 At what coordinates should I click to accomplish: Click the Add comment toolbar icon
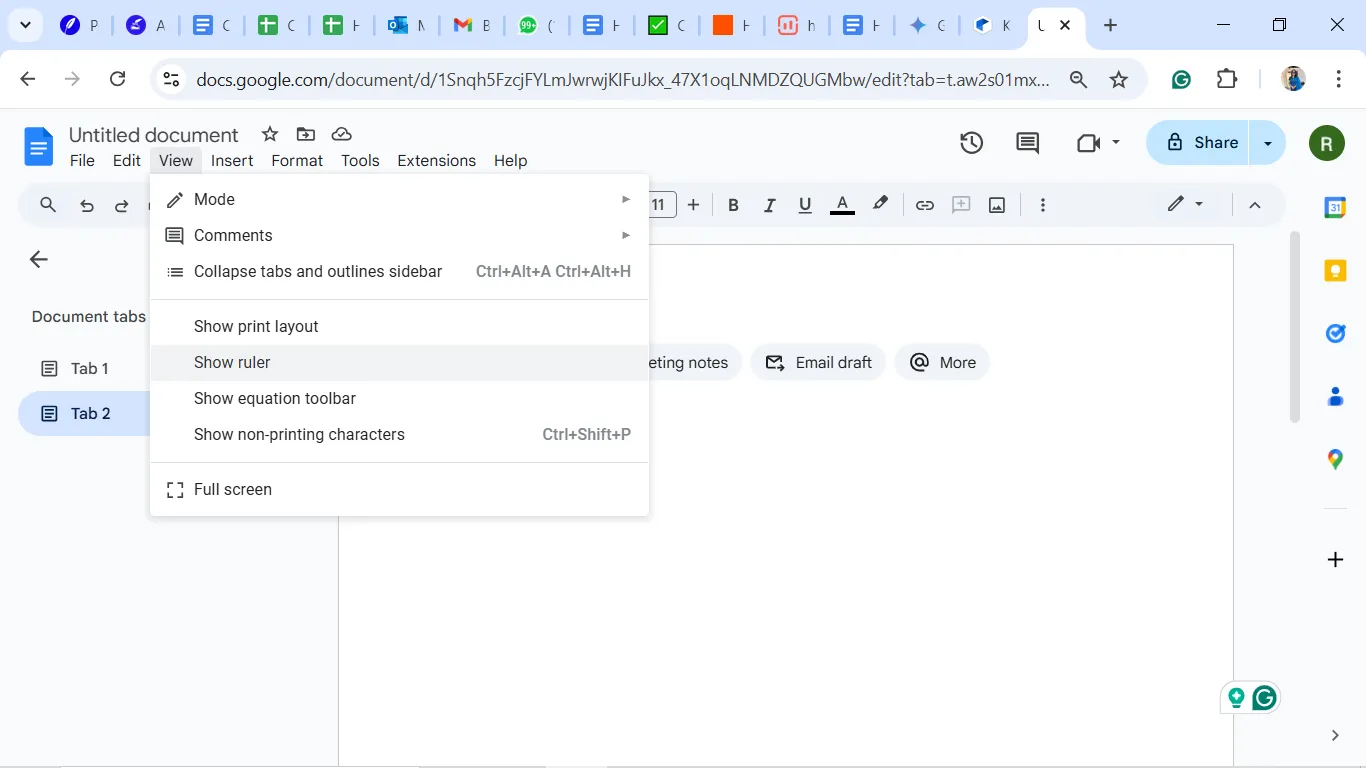[961, 205]
